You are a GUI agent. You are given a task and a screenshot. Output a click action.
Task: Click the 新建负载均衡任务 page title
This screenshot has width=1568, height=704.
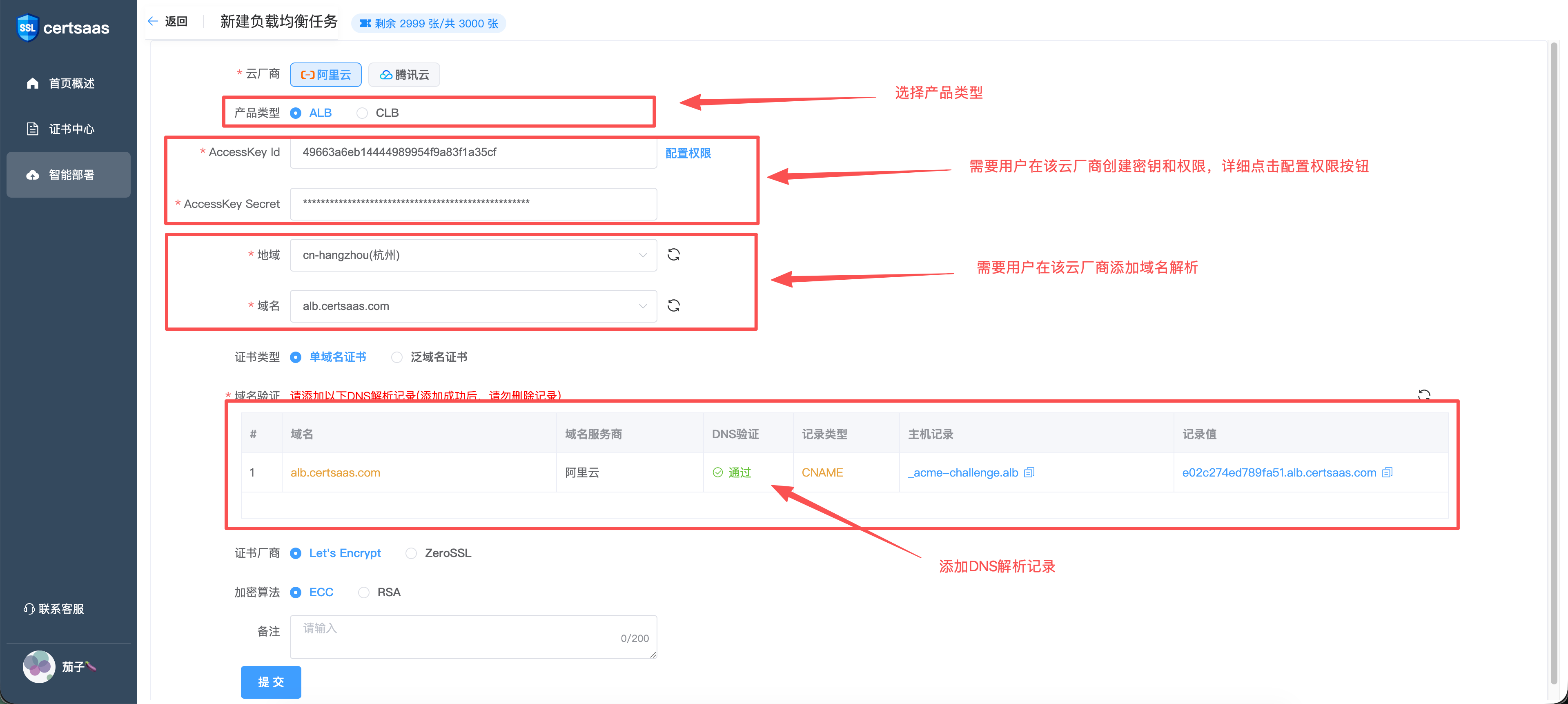tap(279, 22)
